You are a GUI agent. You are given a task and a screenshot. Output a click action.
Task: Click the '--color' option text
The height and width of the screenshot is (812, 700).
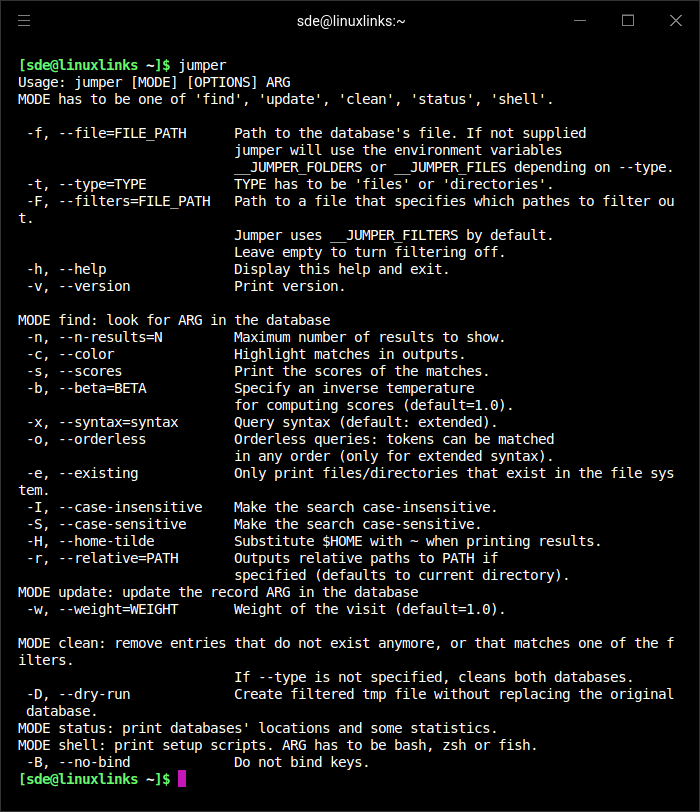(x=86, y=354)
